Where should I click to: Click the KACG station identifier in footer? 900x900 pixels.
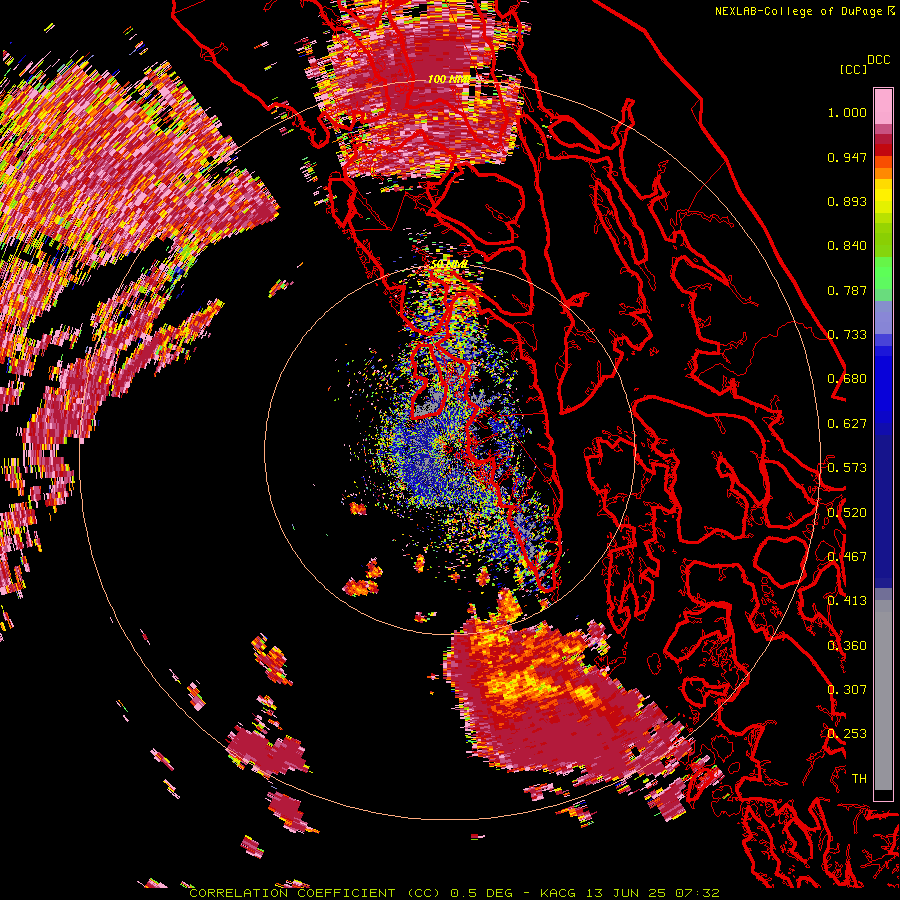point(558,893)
